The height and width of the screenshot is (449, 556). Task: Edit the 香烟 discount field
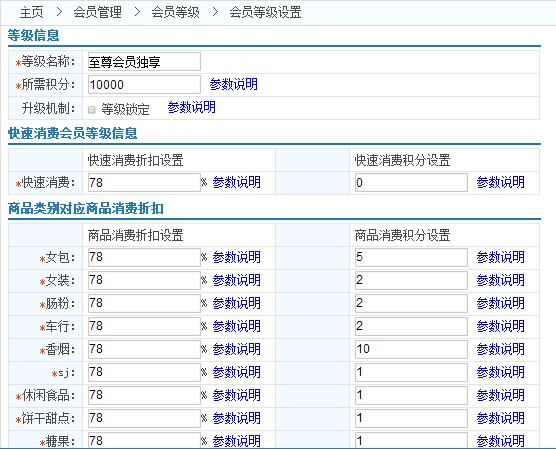pos(144,349)
